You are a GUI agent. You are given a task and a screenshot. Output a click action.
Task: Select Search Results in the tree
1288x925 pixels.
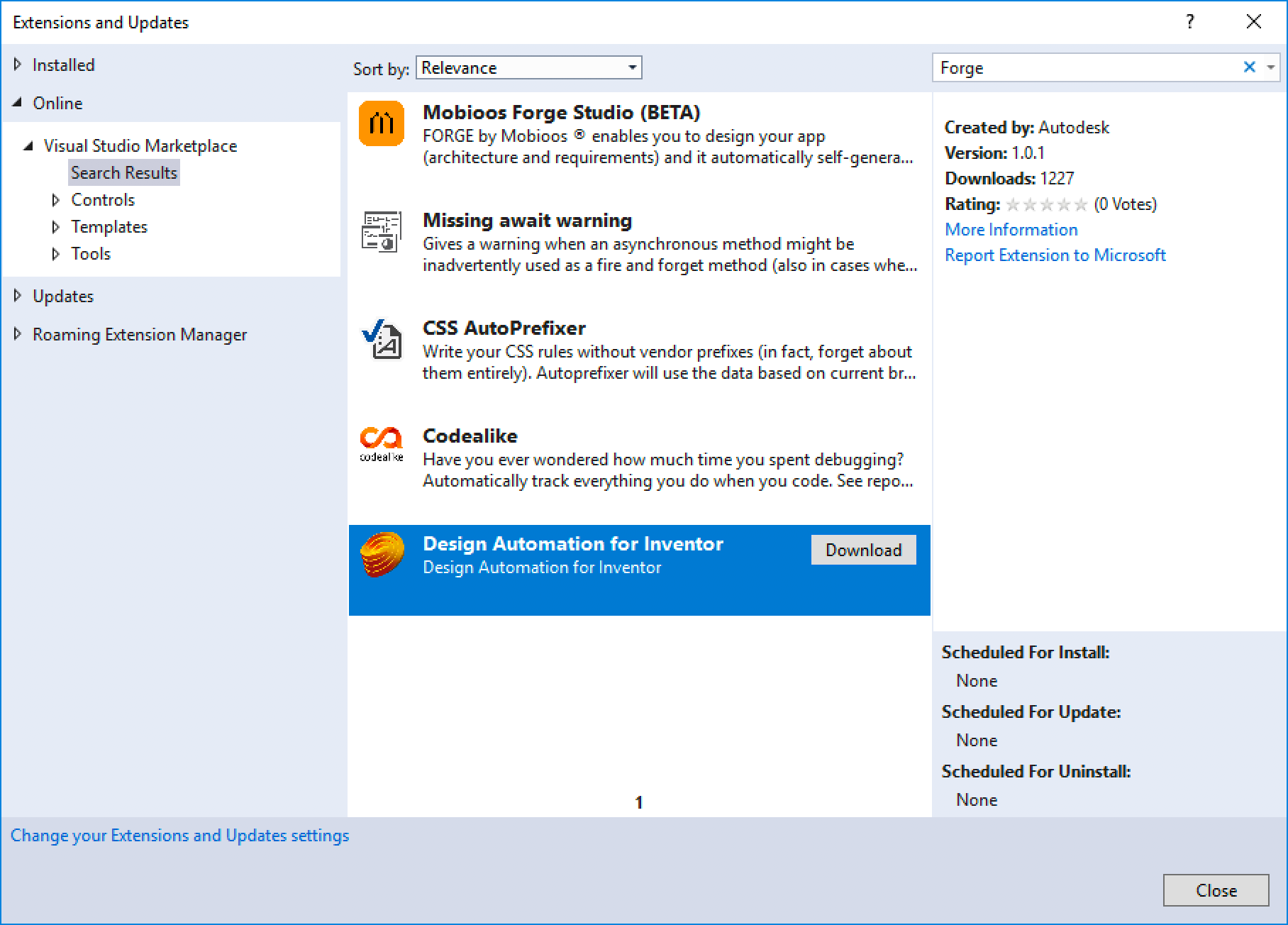[124, 172]
